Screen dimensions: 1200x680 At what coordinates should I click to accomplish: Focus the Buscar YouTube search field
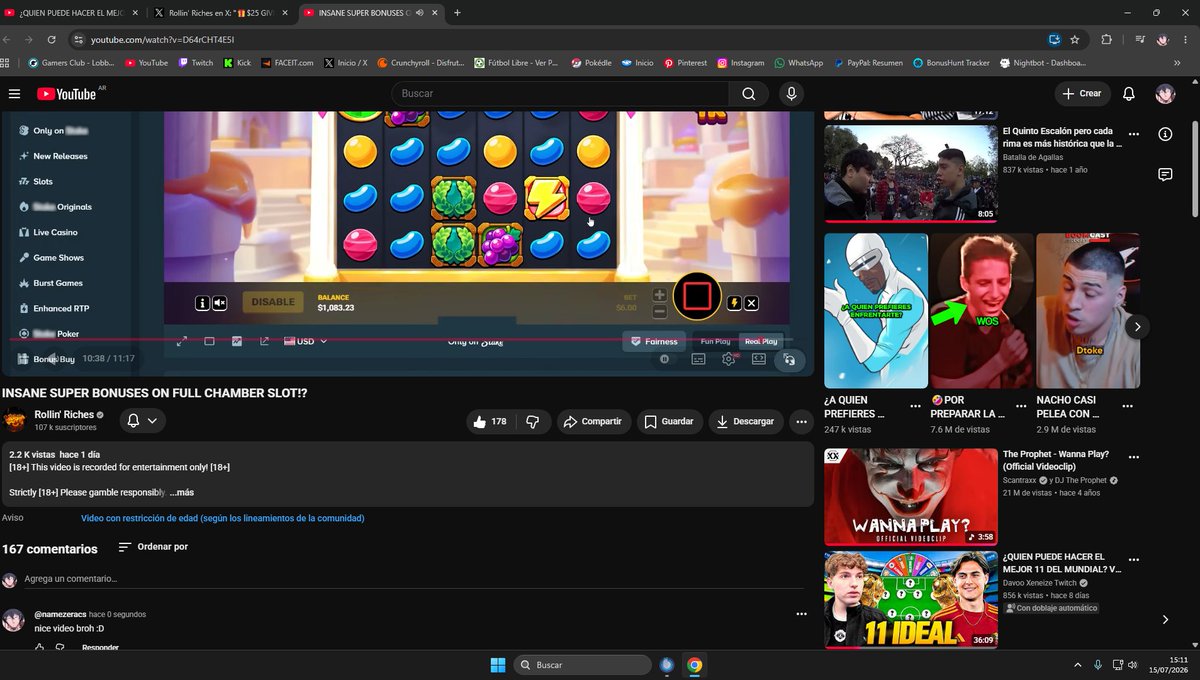(x=560, y=93)
